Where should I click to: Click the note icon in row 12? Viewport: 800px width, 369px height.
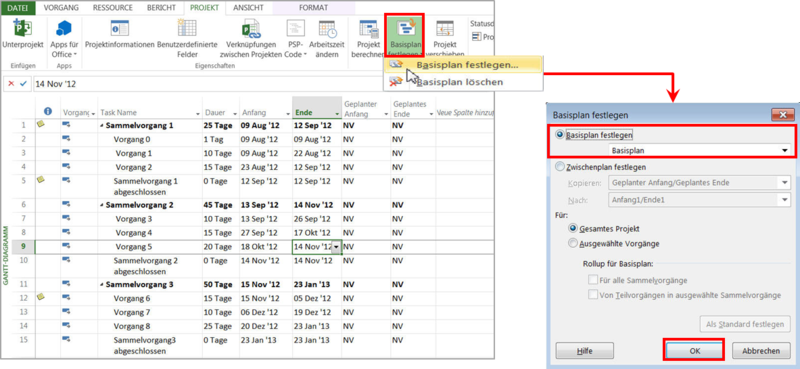coord(40,297)
